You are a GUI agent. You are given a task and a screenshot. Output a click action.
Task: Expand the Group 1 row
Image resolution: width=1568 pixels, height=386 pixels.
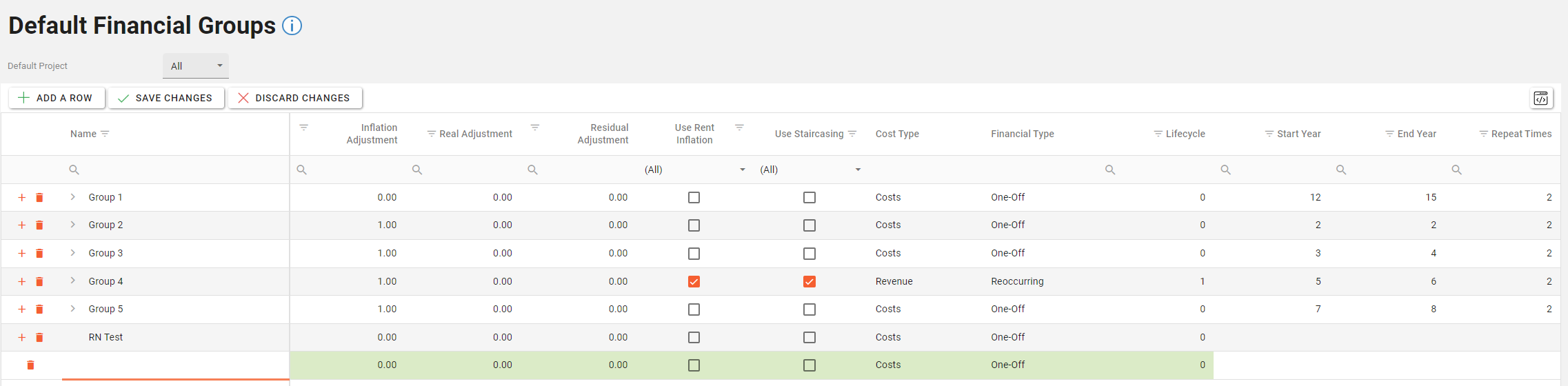(73, 197)
